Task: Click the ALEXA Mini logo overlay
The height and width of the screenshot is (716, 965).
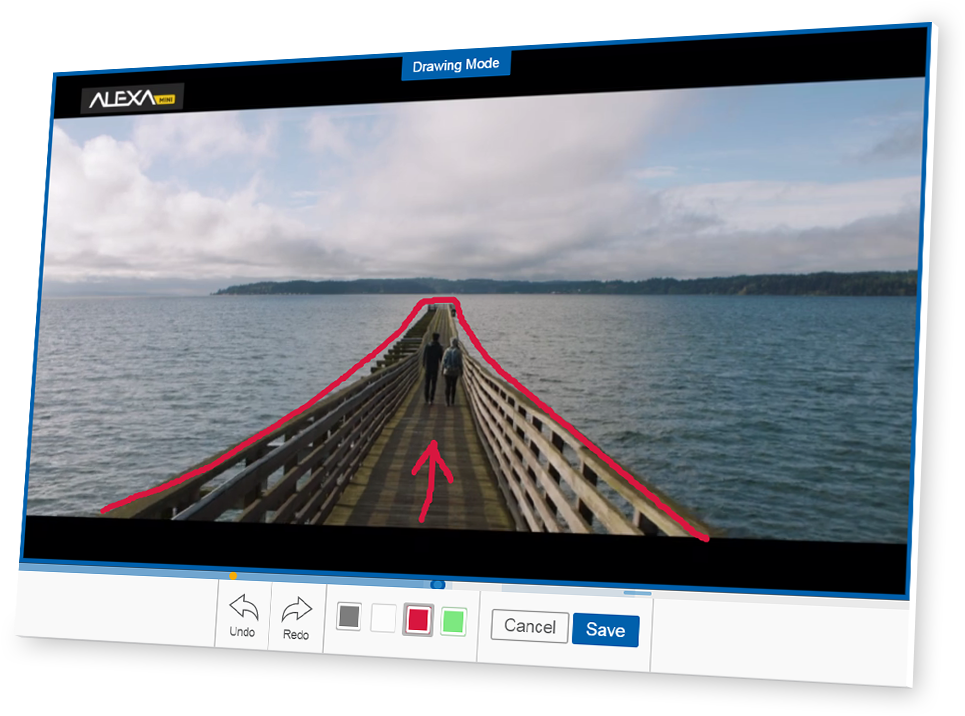Action: 132,98
